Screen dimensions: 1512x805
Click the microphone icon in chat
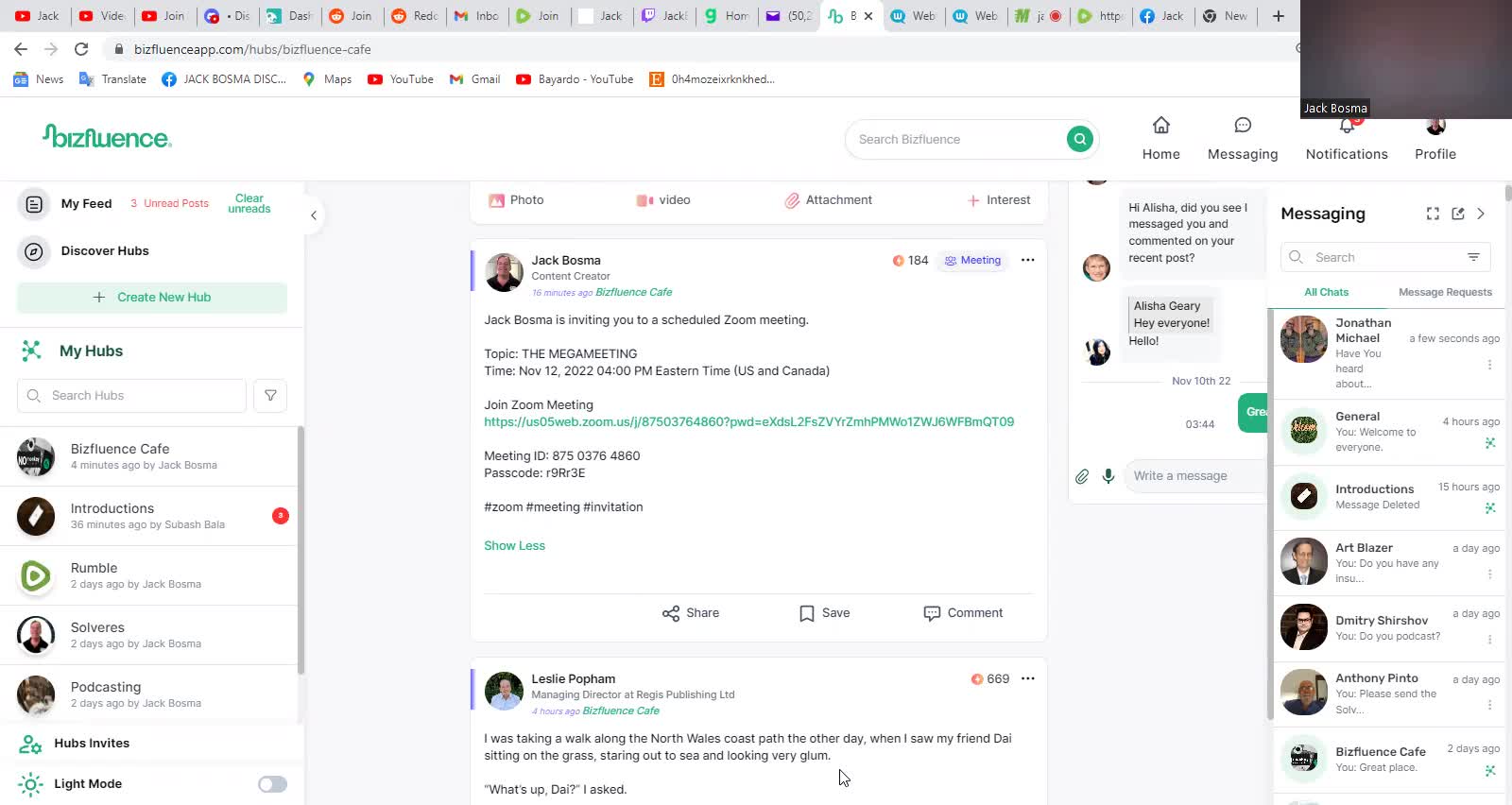(1108, 476)
